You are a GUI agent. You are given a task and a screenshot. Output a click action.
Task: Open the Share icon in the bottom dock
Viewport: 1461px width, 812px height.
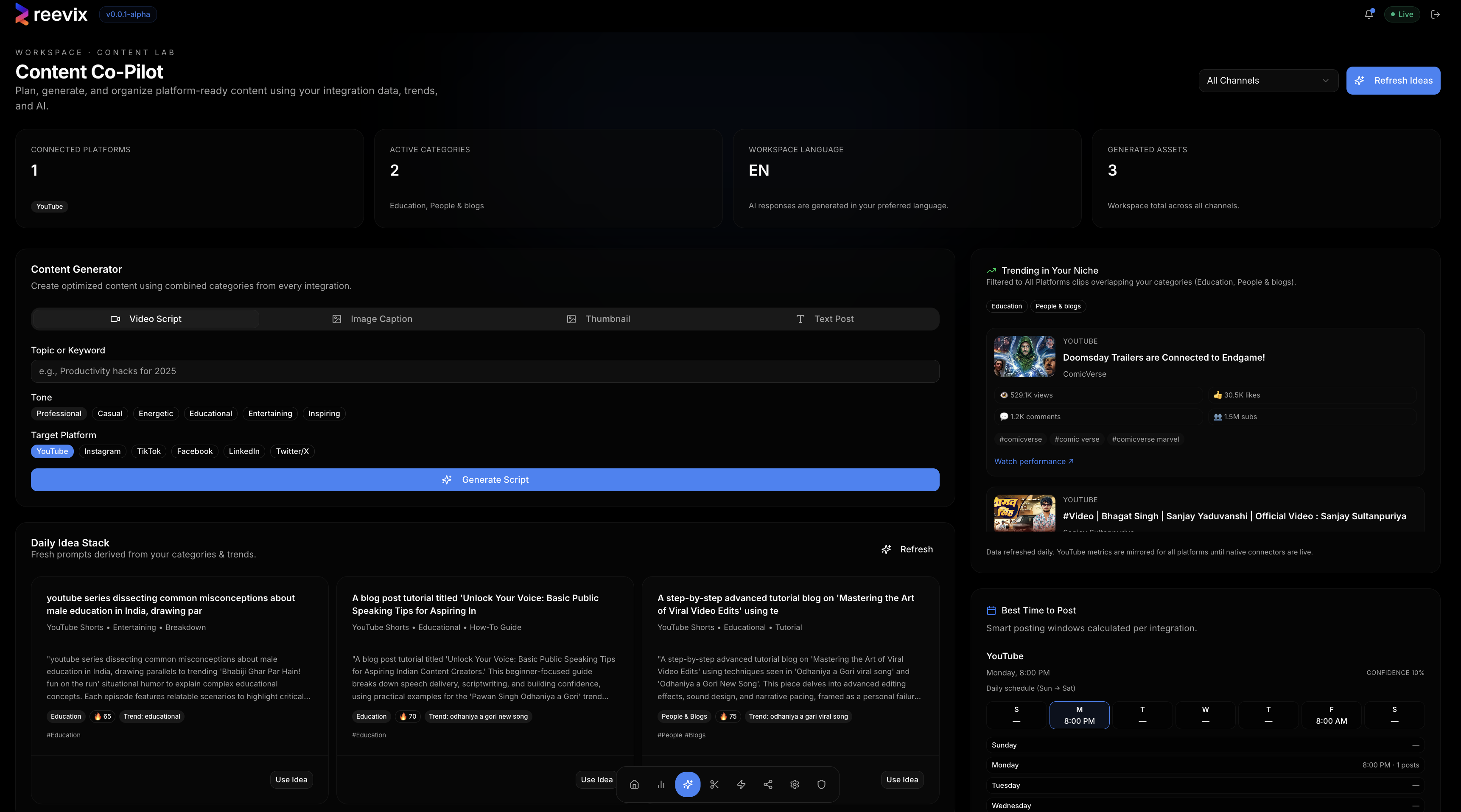pyautogui.click(x=767, y=785)
